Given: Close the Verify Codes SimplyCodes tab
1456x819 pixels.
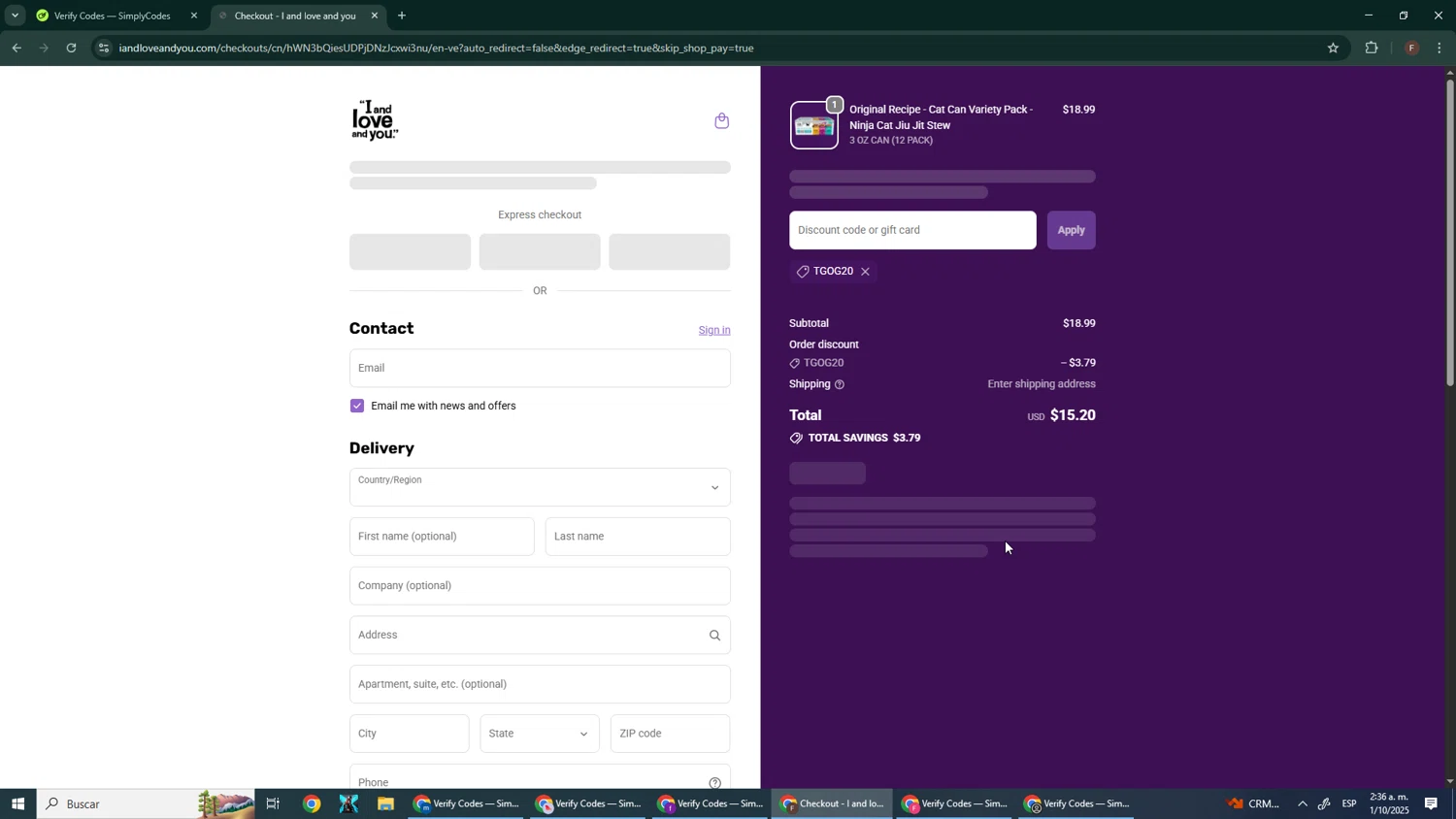Looking at the screenshot, I should tap(194, 16).
